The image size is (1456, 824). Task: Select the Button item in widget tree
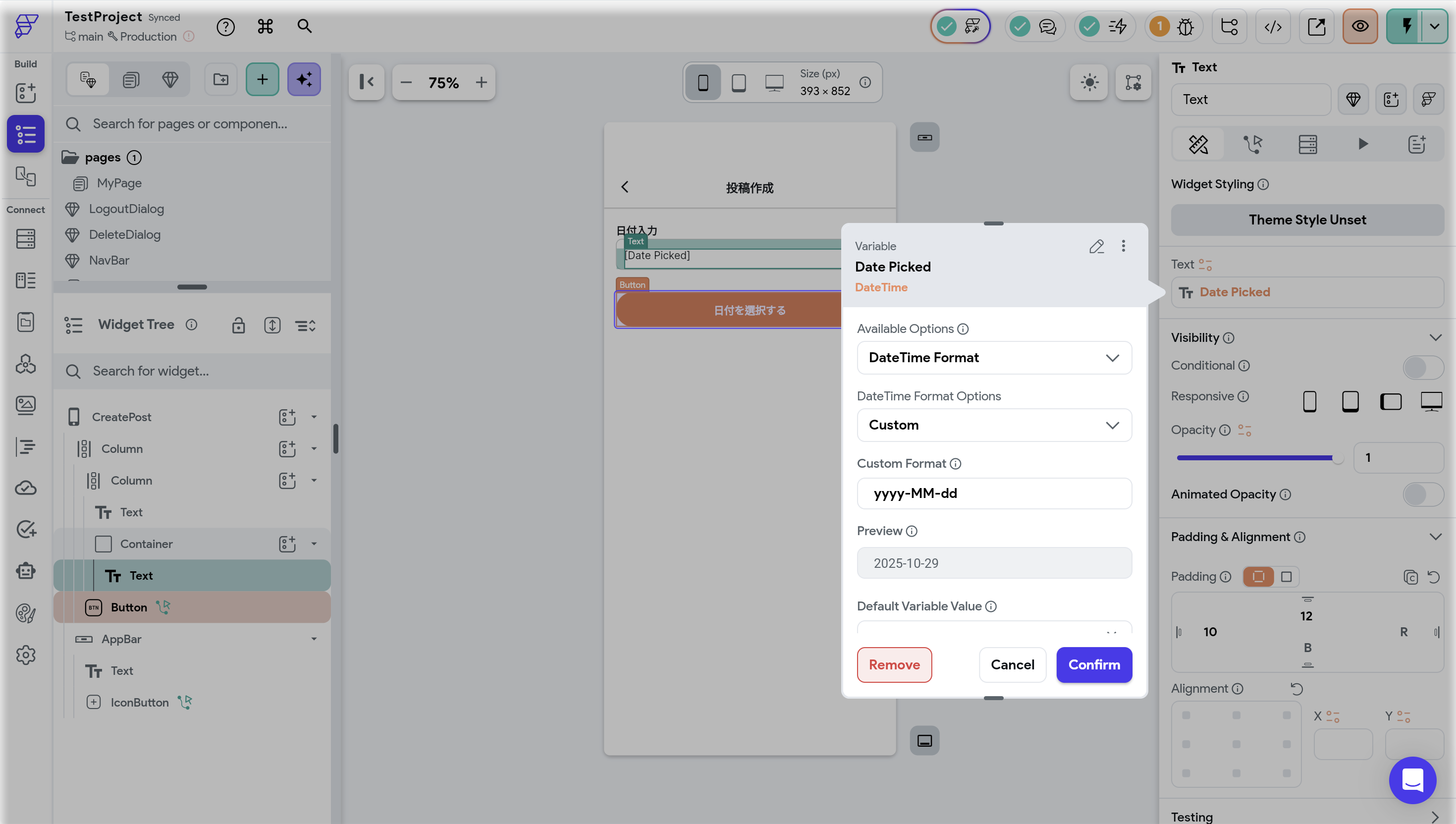click(x=129, y=607)
